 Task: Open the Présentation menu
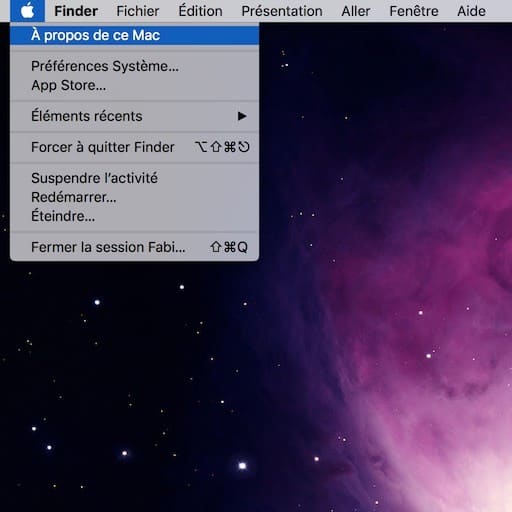point(282,11)
